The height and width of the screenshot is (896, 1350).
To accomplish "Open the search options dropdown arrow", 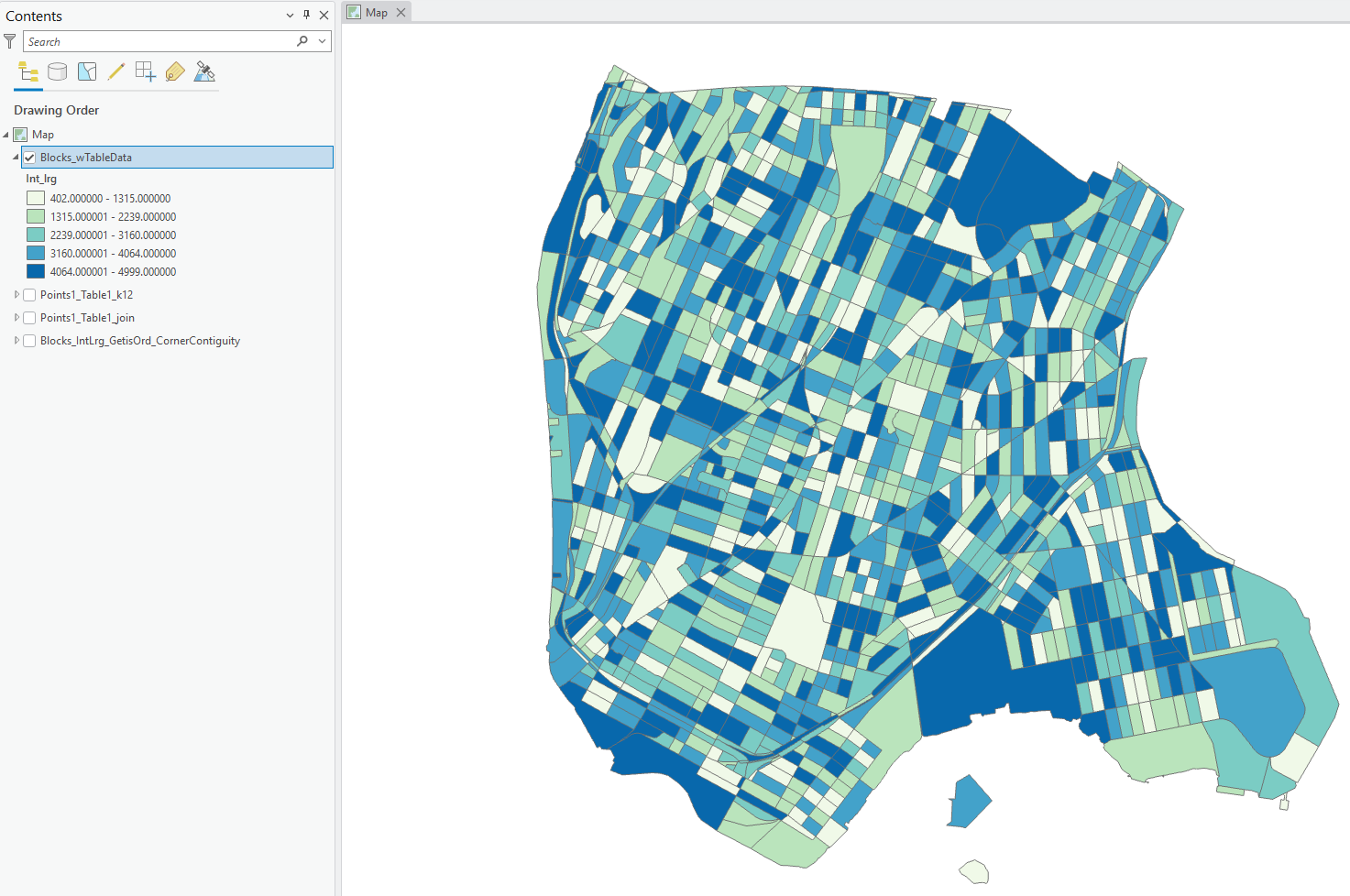I will click(x=322, y=41).
